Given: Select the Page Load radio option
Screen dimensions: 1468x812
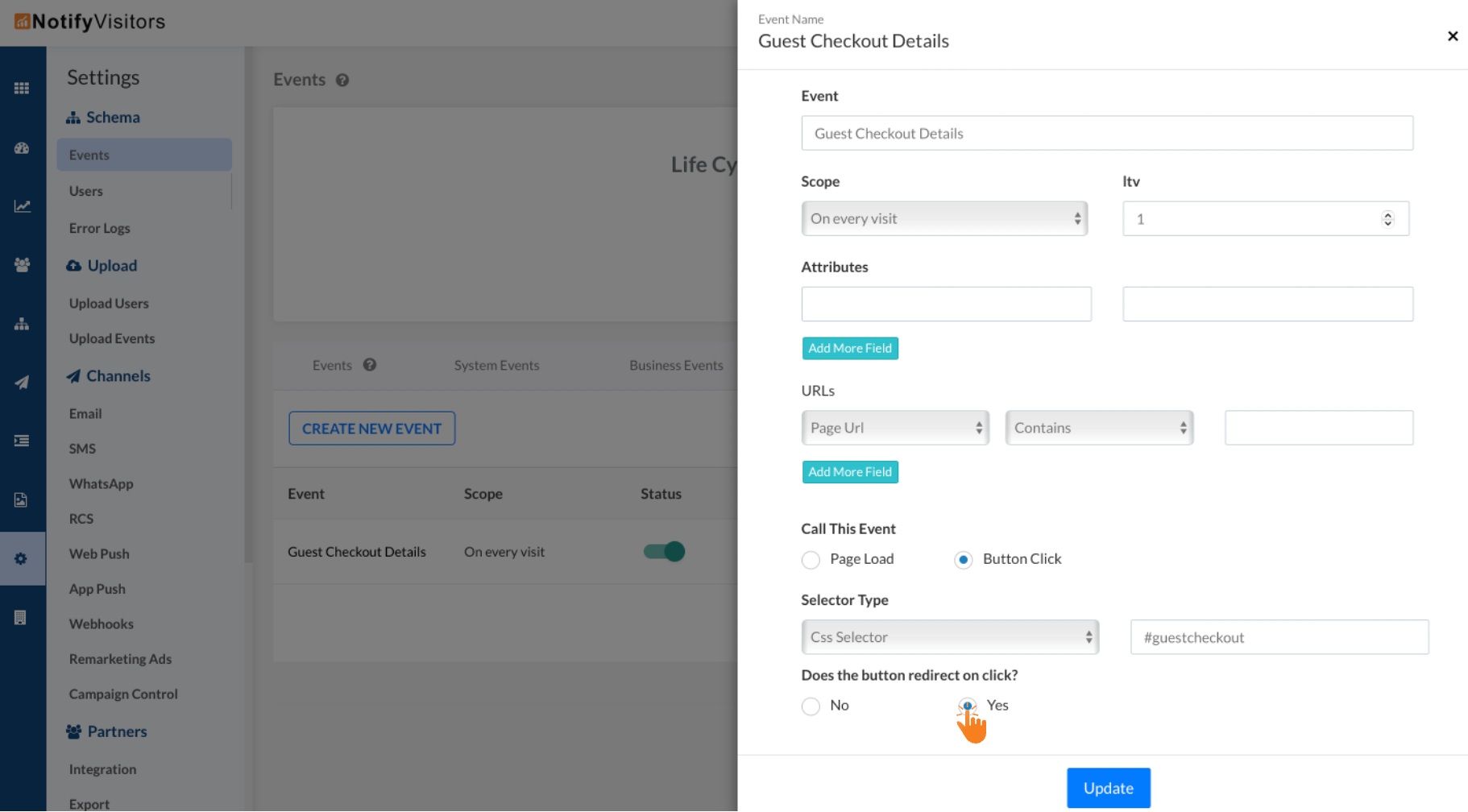Looking at the screenshot, I should coord(811,560).
